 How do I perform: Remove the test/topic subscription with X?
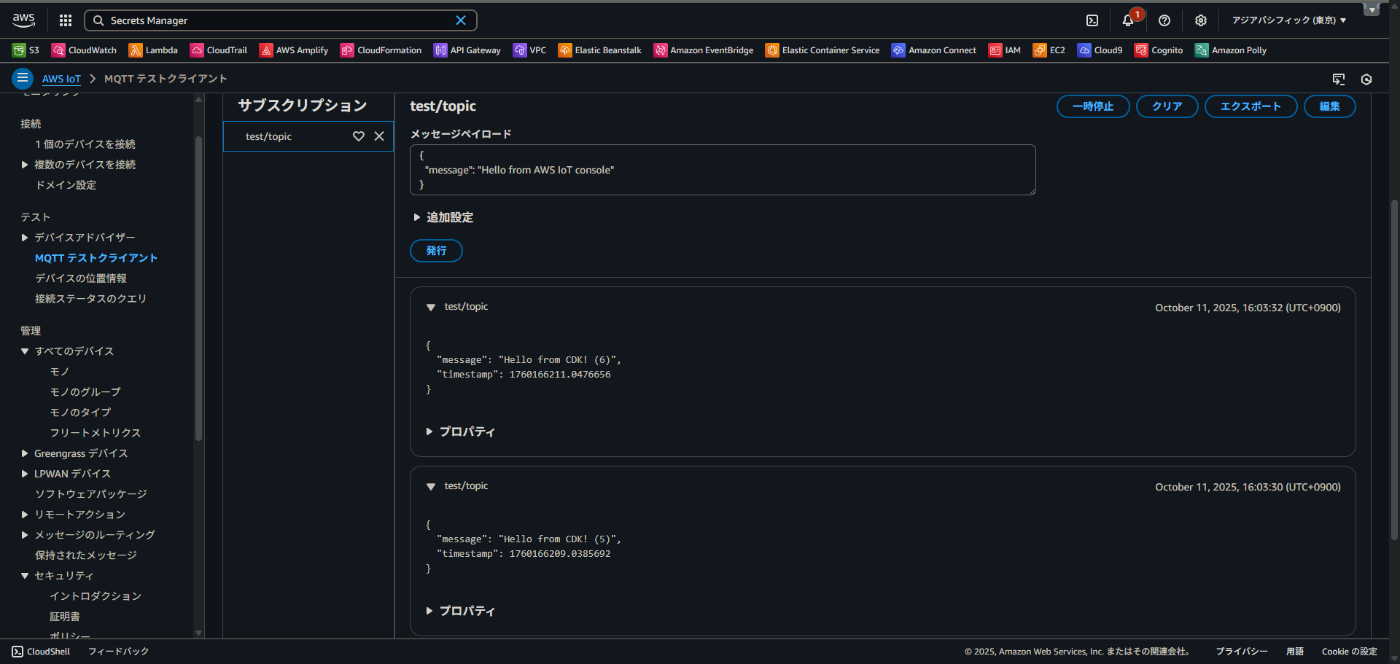(x=379, y=137)
